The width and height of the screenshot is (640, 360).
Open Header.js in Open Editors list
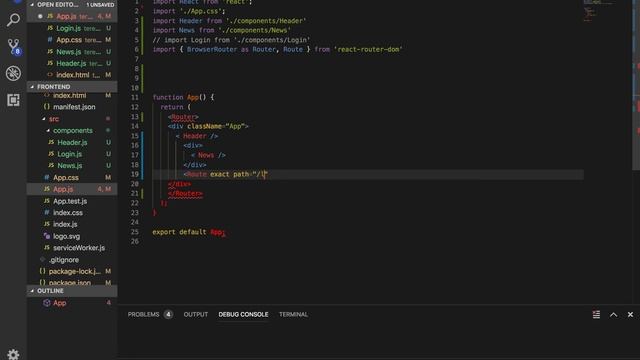tap(72, 63)
